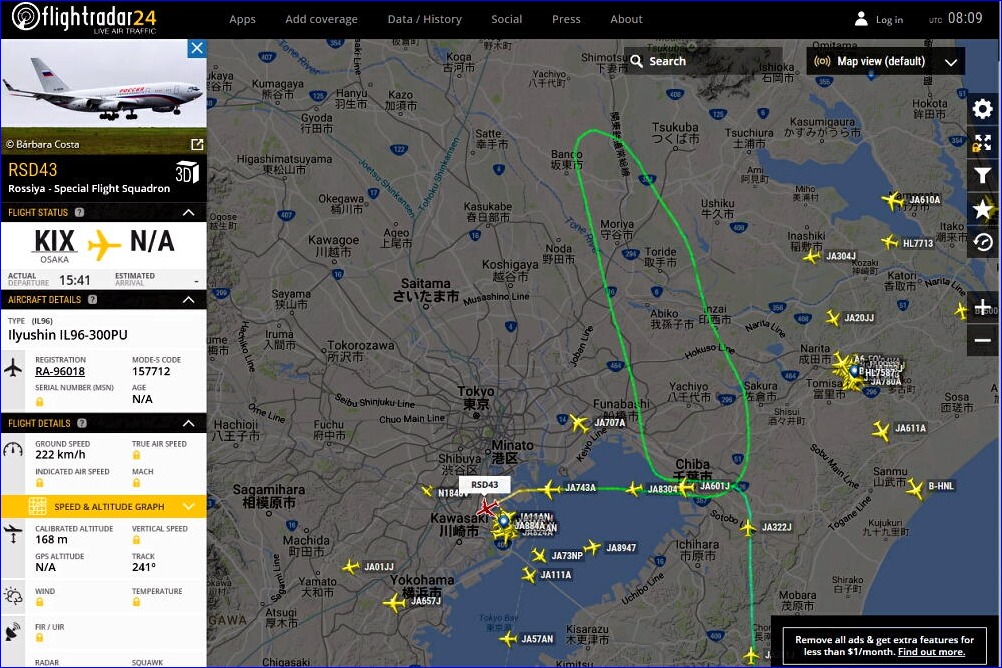Zoom in on the map

982,308
